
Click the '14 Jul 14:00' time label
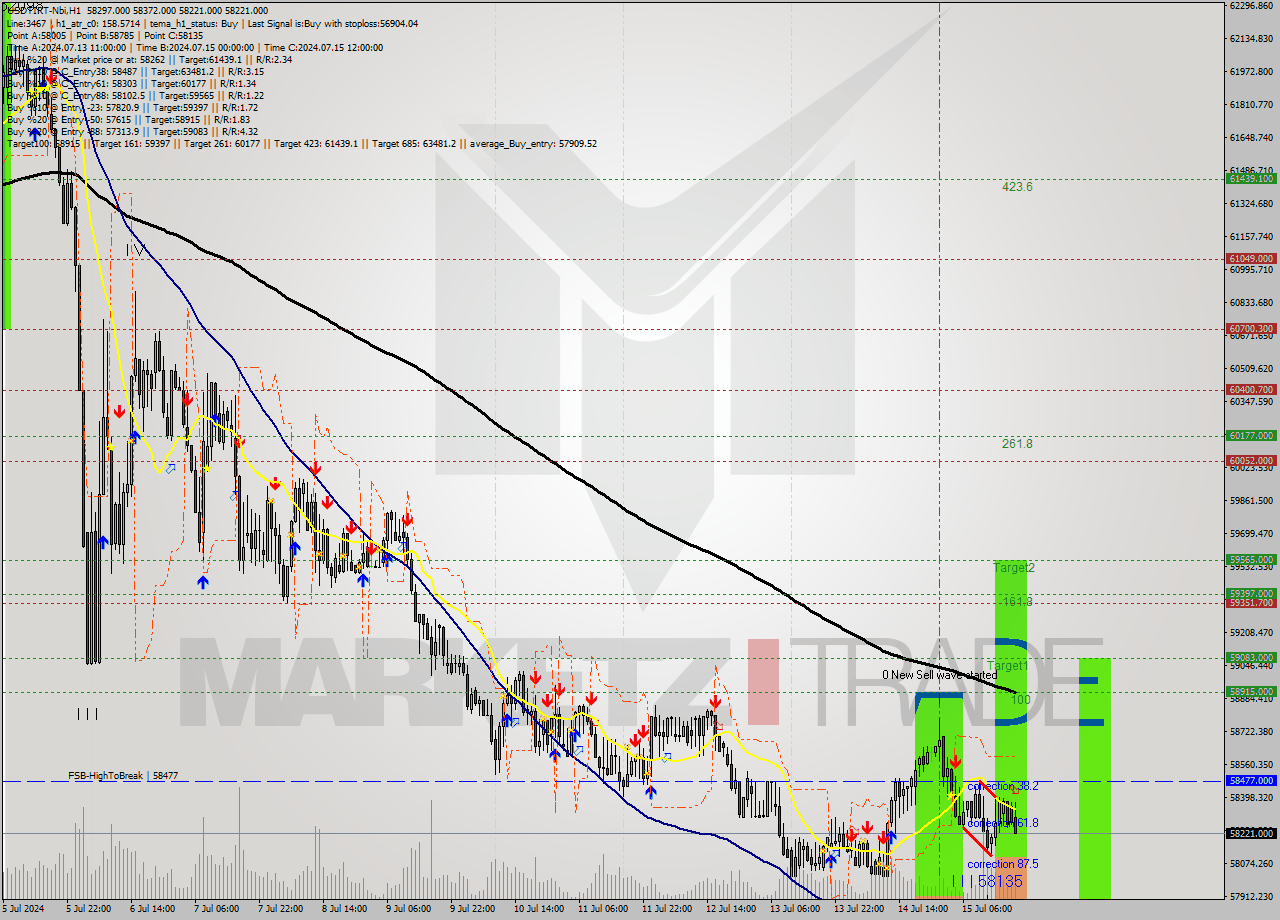pyautogui.click(x=923, y=909)
